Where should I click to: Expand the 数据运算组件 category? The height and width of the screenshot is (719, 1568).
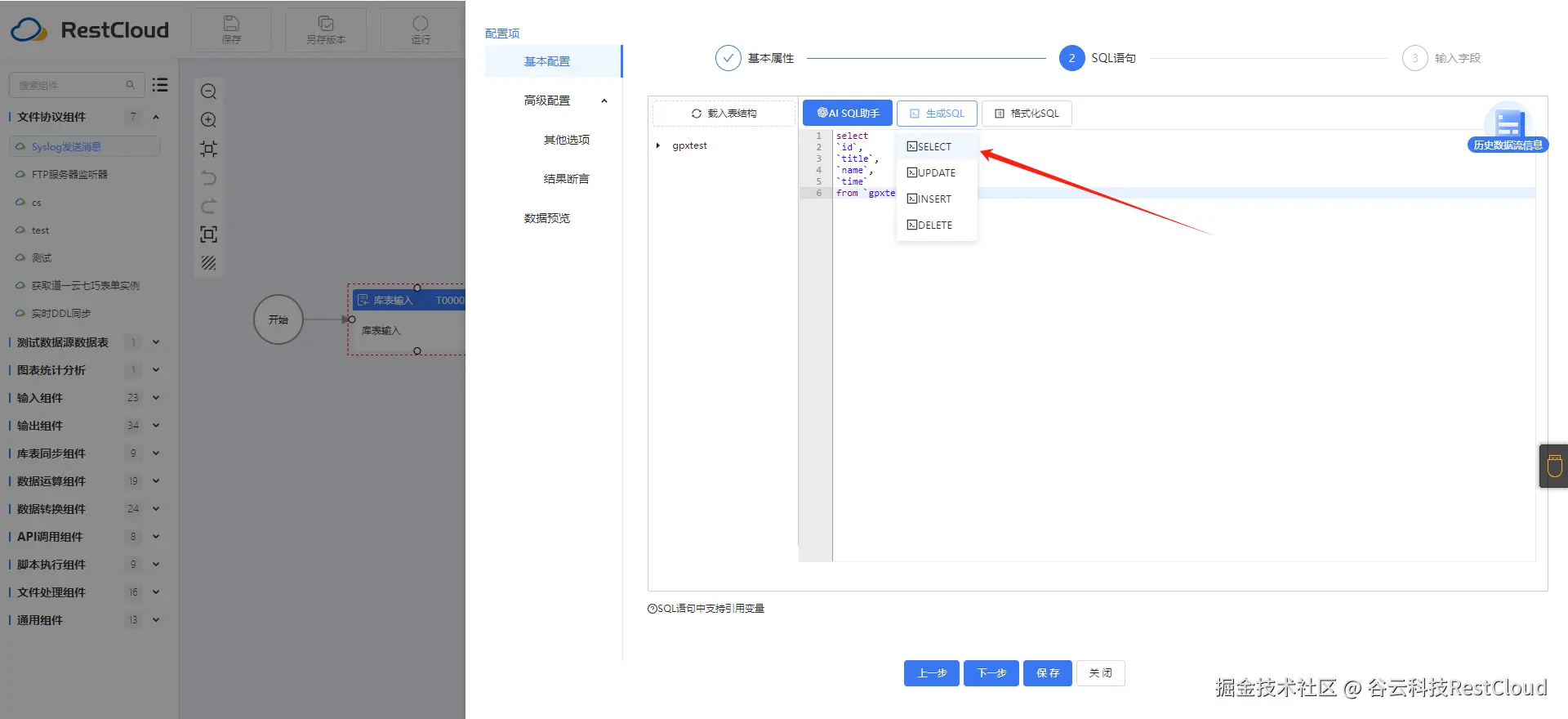coord(156,481)
